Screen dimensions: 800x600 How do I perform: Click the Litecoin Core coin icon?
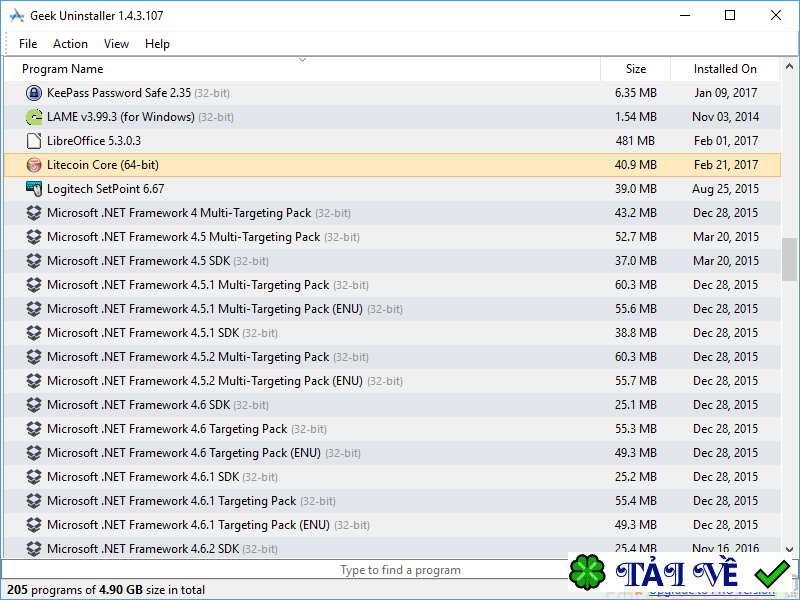[x=34, y=164]
